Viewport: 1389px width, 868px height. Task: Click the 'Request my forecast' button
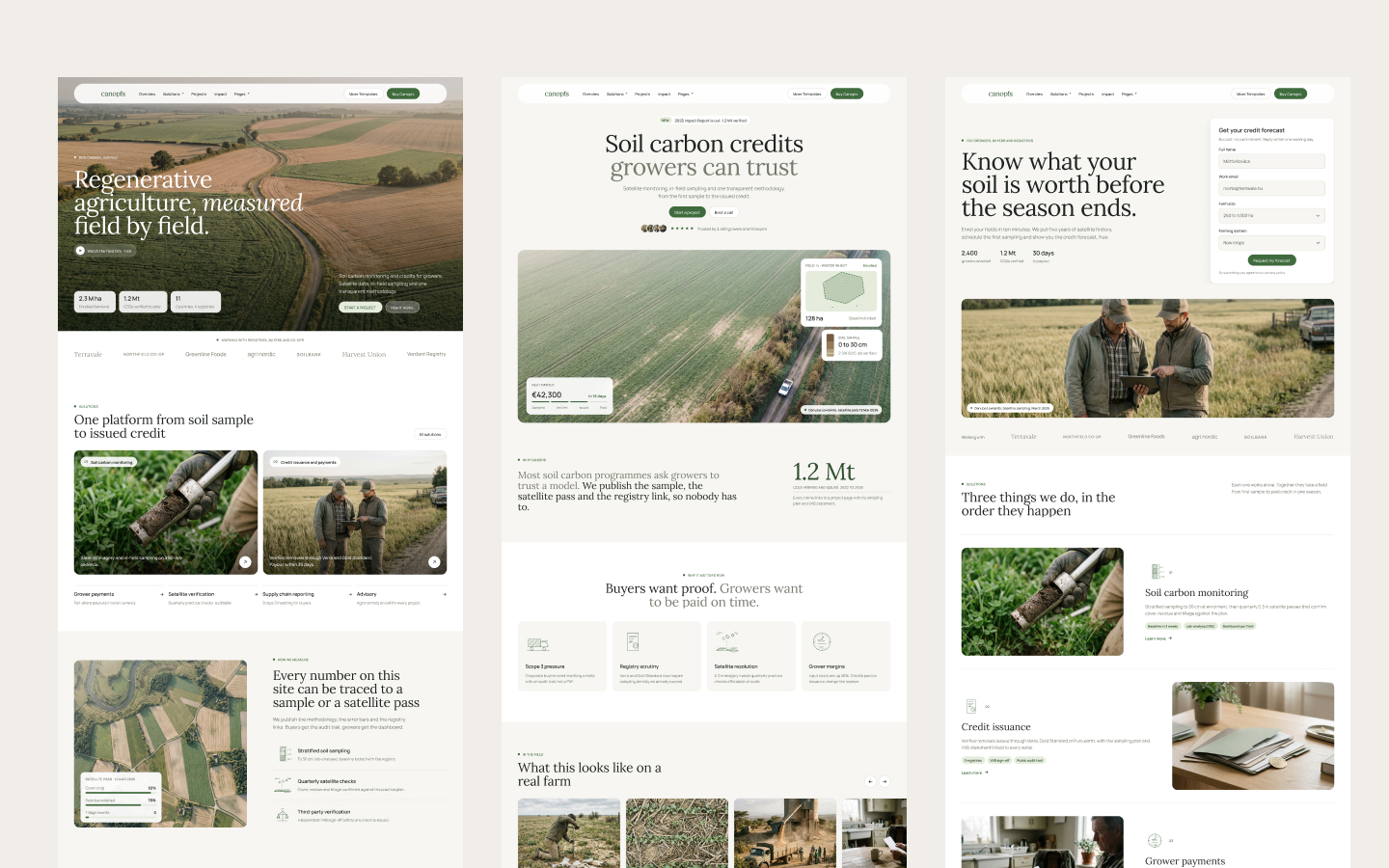click(1271, 260)
